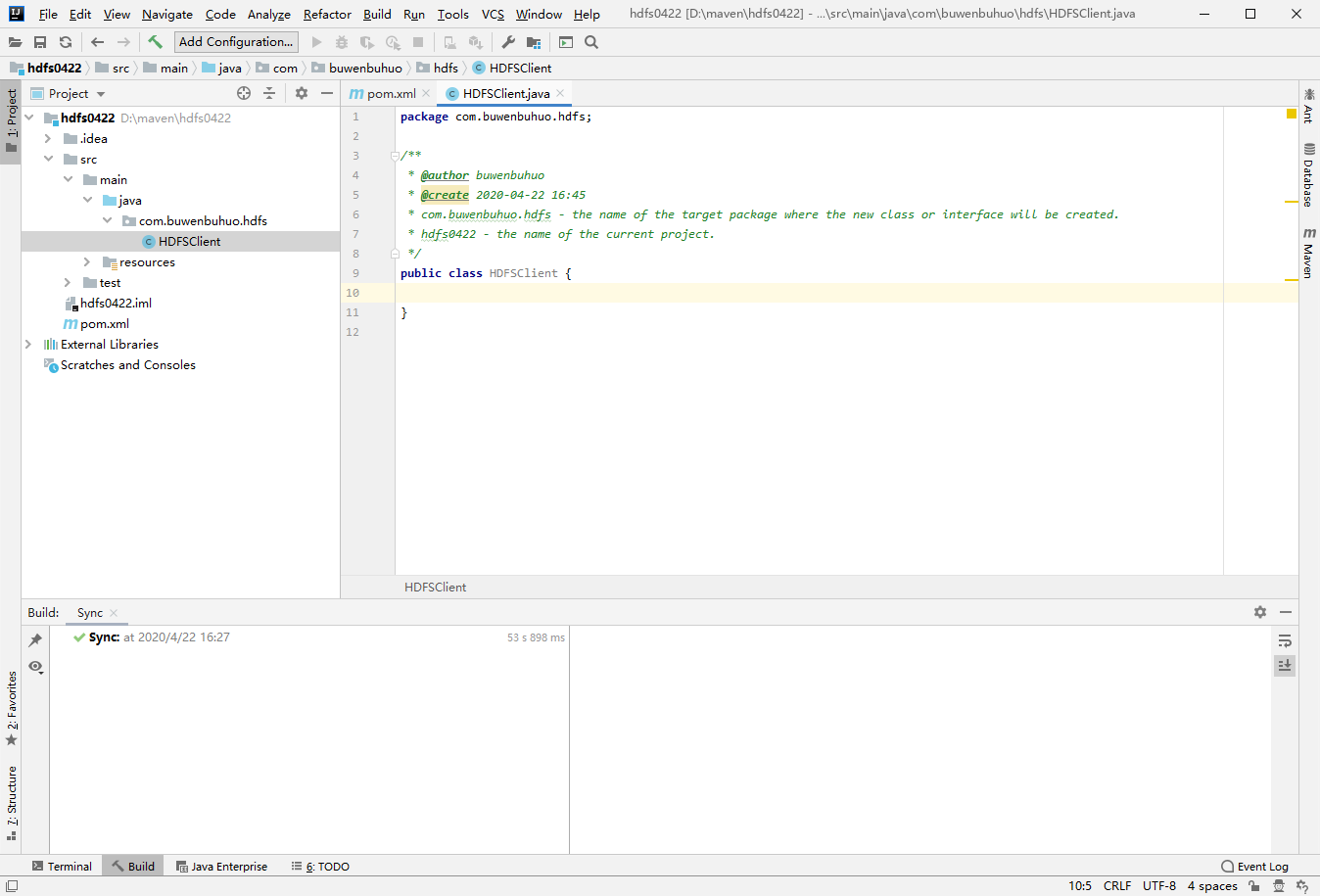This screenshot has height=896, width=1320.
Task: Navigate back with left arrow icon
Action: 97,42
